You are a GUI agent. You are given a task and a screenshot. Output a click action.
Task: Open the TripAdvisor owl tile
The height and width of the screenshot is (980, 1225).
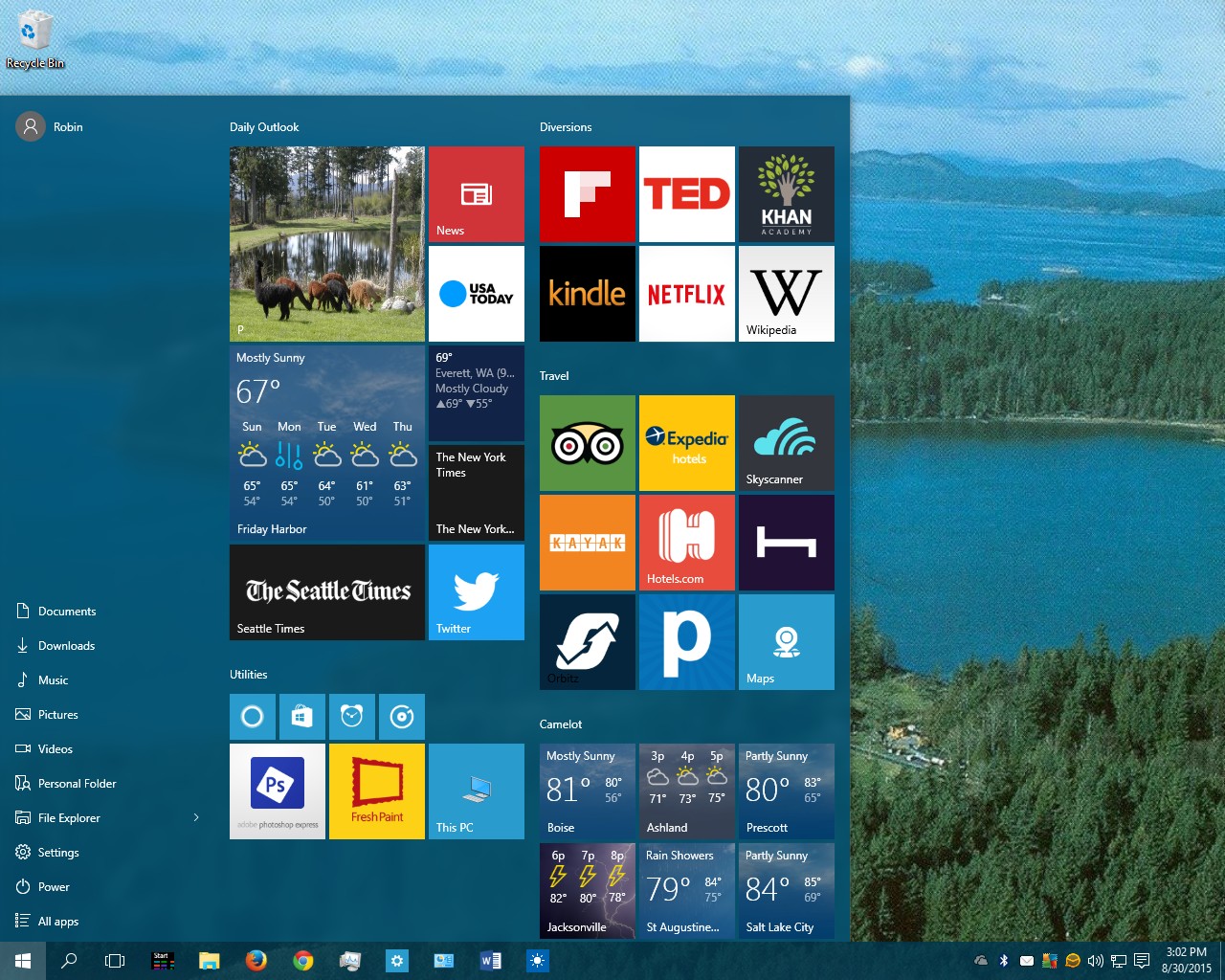[x=588, y=443]
